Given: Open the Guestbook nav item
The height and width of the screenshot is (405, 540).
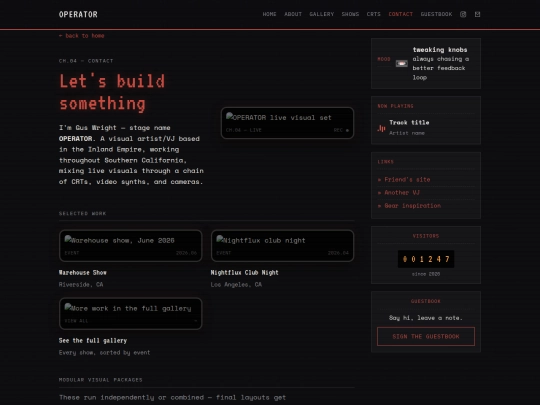Looking at the screenshot, I should 436,14.
